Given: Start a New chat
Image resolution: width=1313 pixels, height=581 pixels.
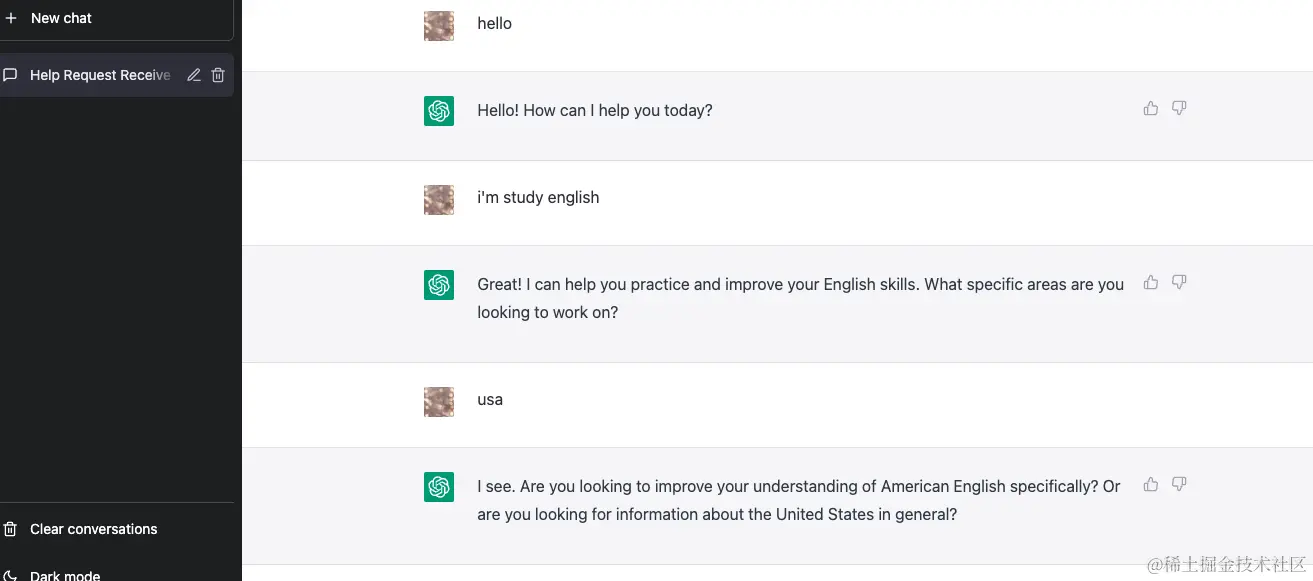Looking at the screenshot, I should pos(62,18).
